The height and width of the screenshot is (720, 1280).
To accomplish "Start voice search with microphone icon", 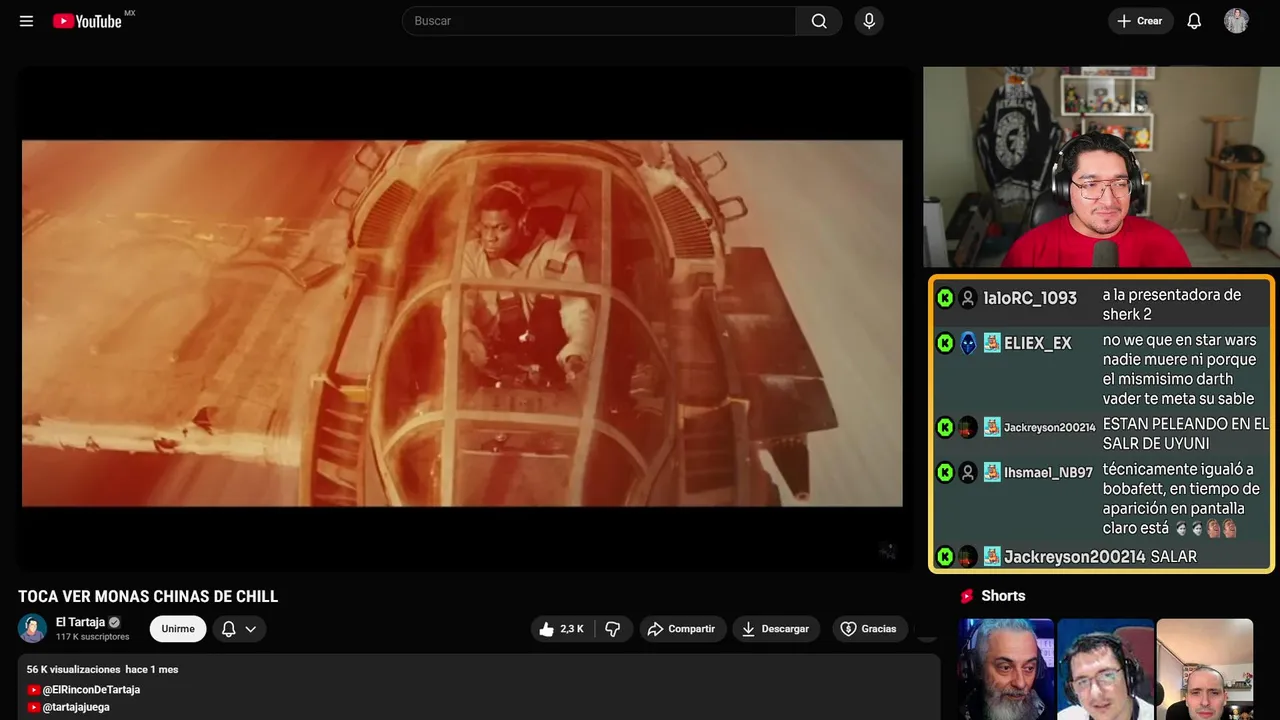I will point(869,21).
